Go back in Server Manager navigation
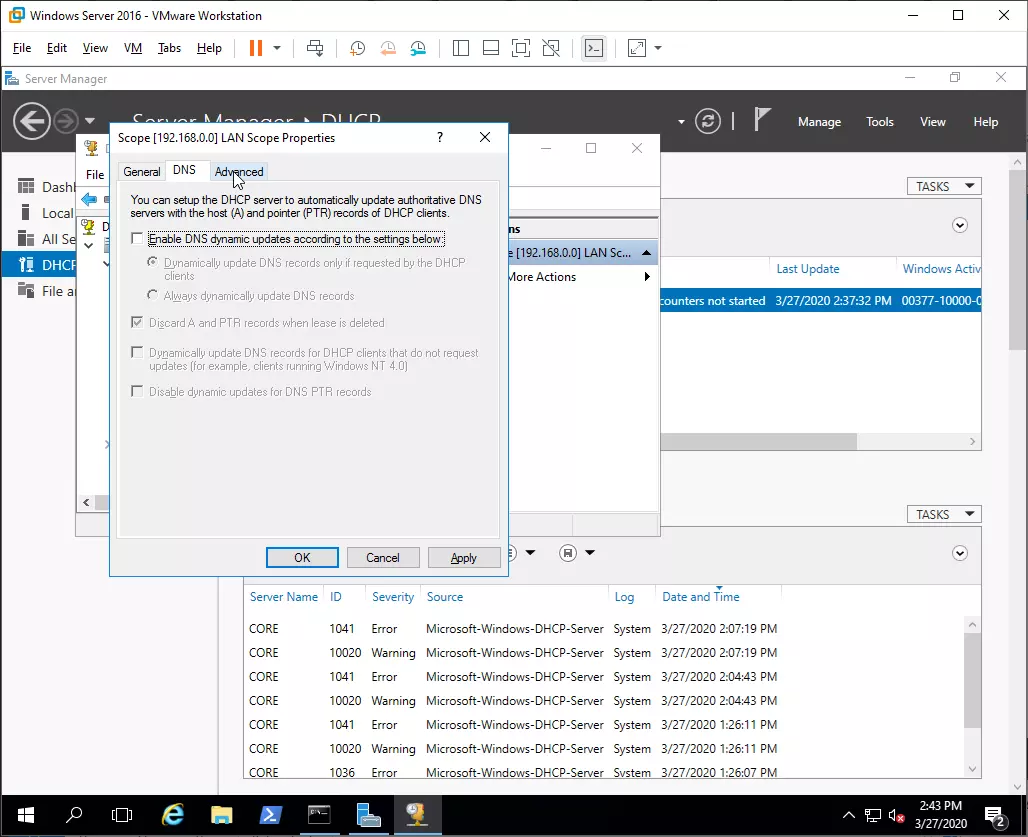 [31, 121]
